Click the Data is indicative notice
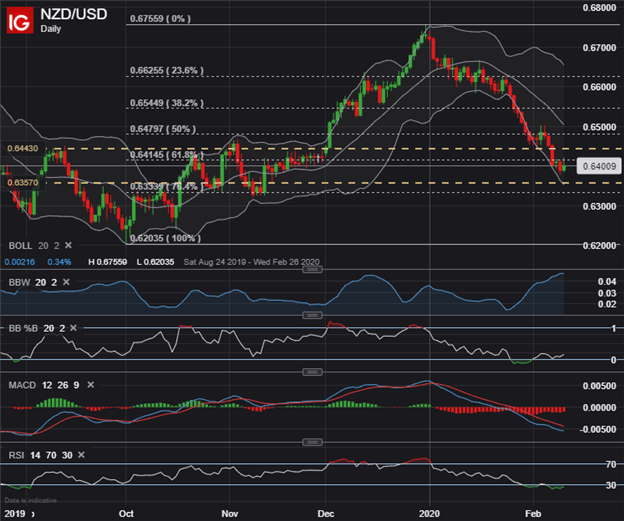This screenshot has width=624, height=521. tap(31, 500)
